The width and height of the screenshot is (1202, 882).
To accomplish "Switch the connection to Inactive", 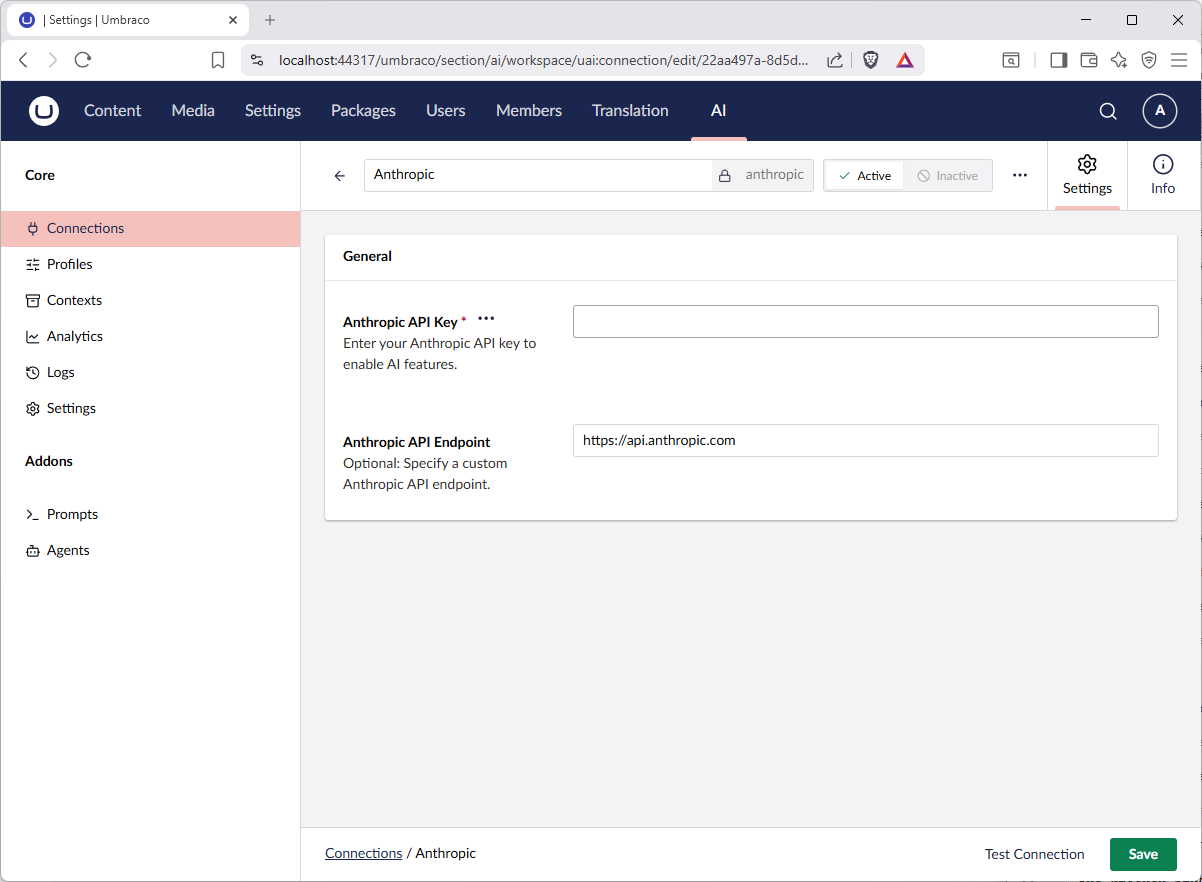I will point(948,175).
